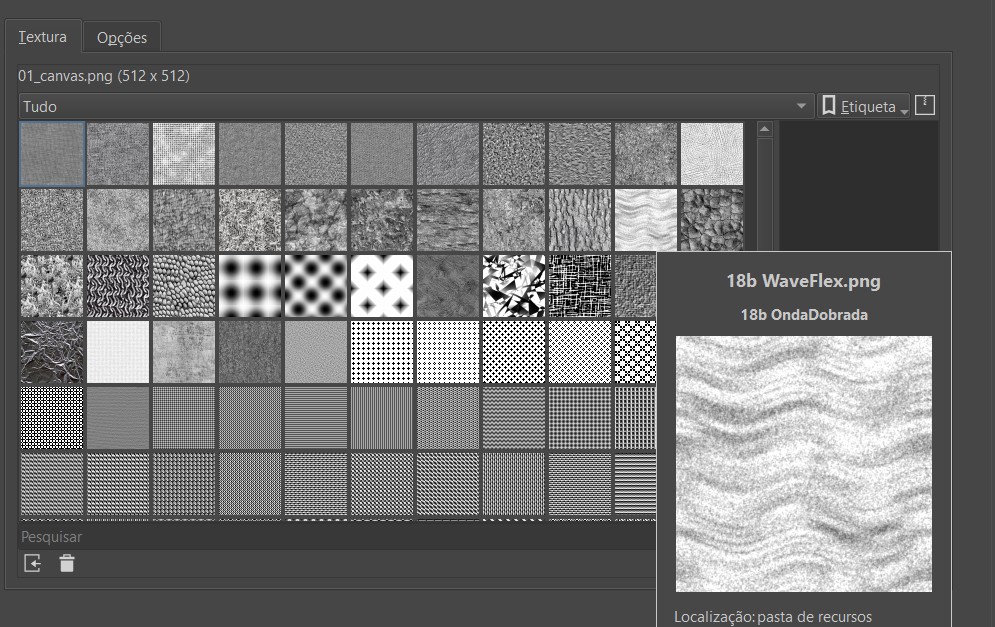
Task: Click the 18b WaveFlex.png tooltip title
Action: (x=803, y=281)
